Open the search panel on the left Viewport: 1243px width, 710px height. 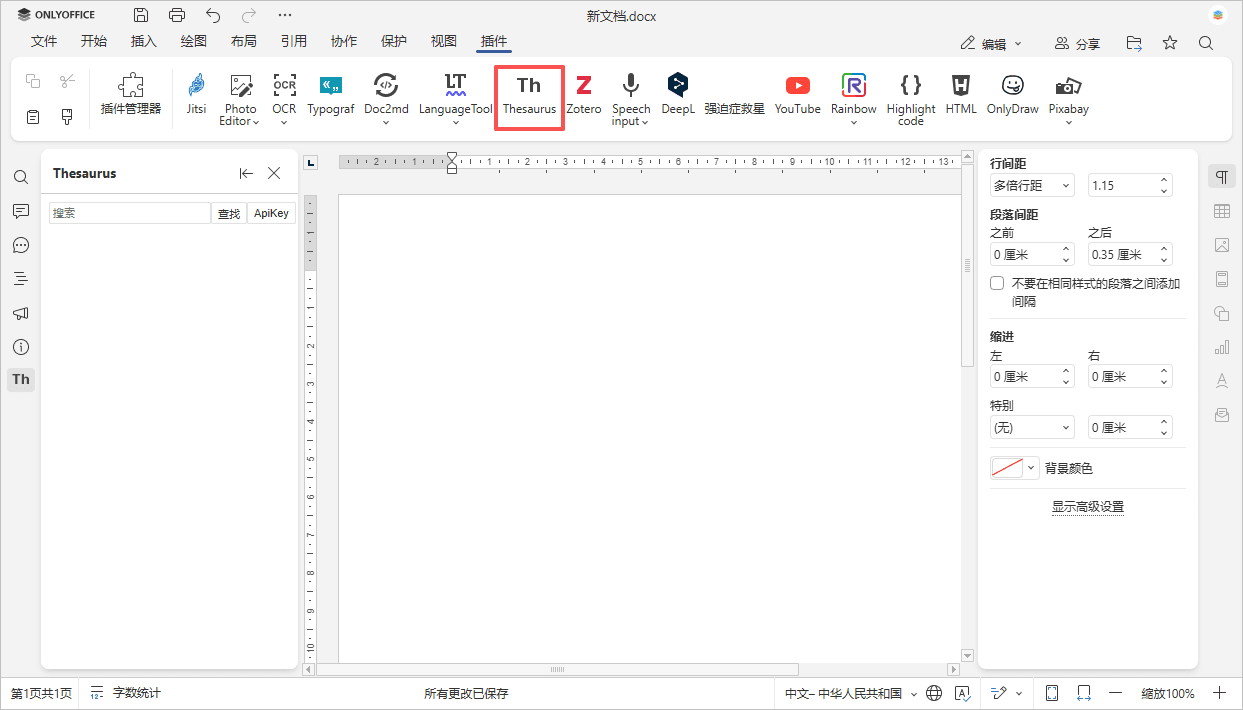click(x=21, y=177)
